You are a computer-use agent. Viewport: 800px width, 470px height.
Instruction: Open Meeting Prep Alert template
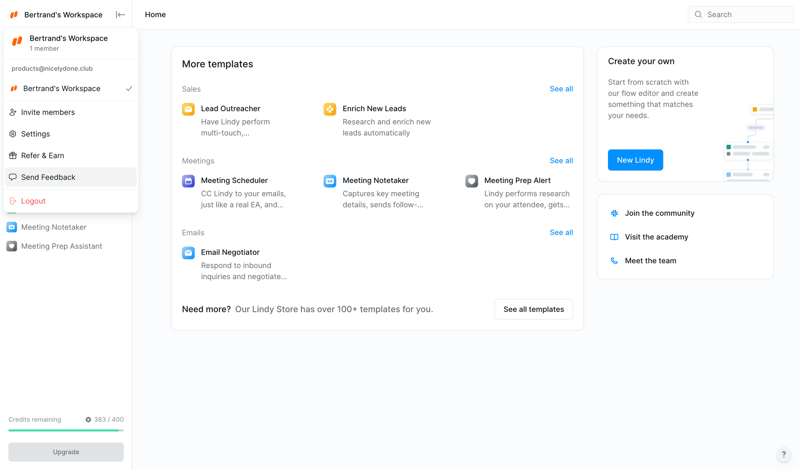click(x=519, y=192)
